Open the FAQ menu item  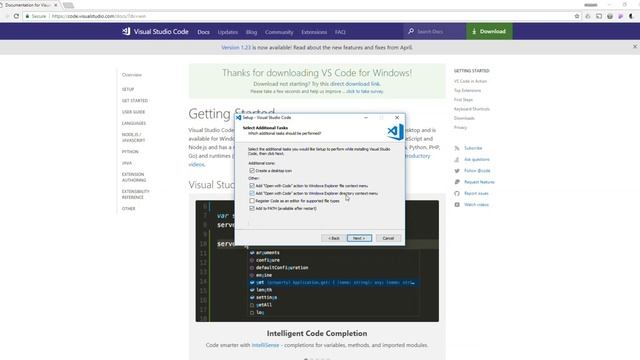pyautogui.click(x=340, y=32)
